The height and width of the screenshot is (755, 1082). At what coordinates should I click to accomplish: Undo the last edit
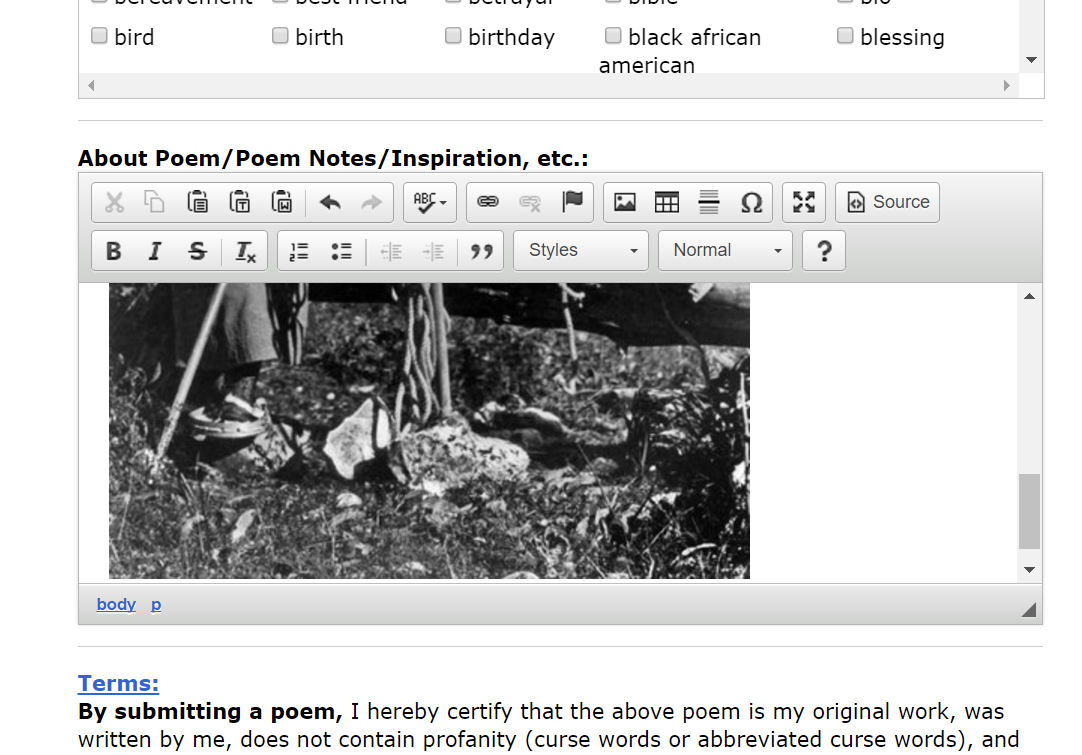tap(331, 202)
